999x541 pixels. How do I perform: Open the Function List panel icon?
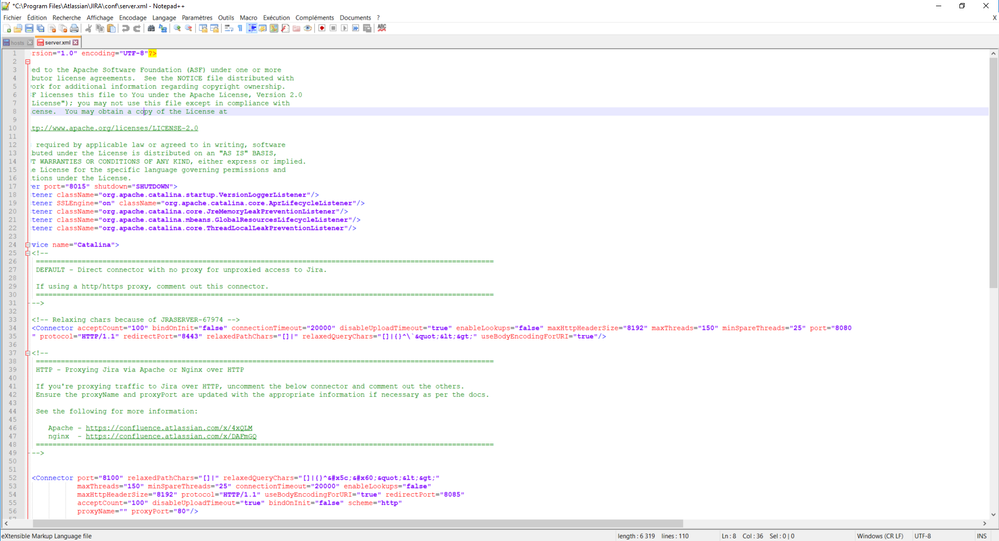(x=285, y=28)
